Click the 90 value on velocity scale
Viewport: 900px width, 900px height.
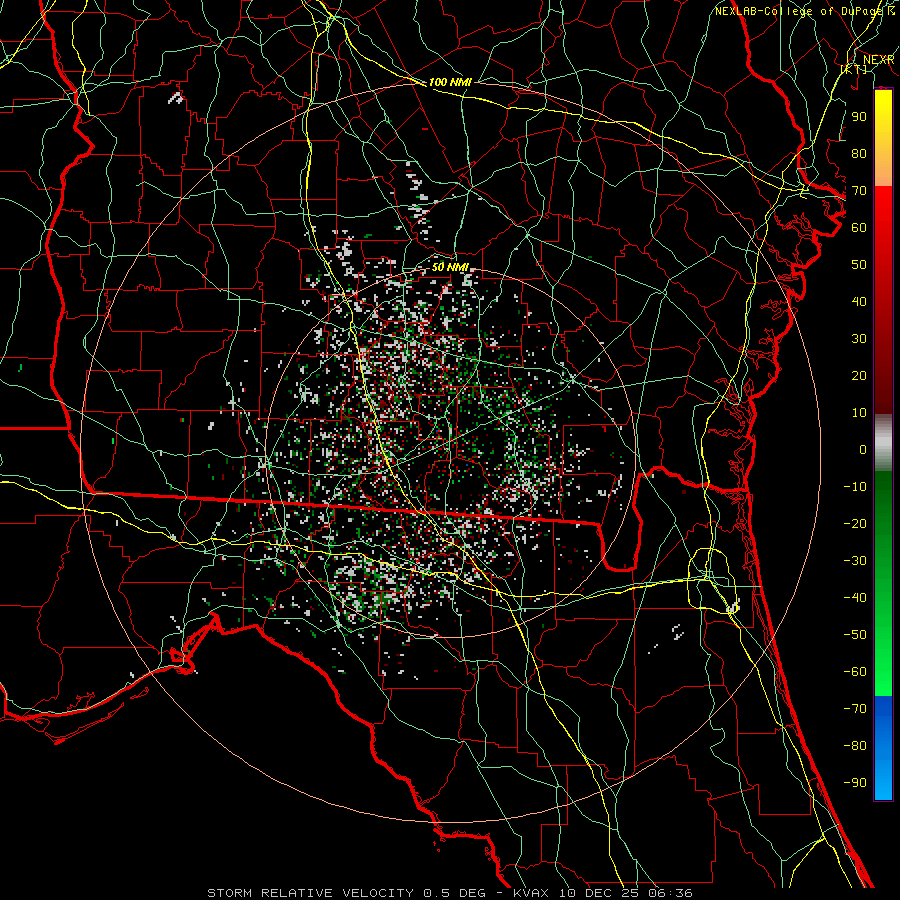pos(859,117)
